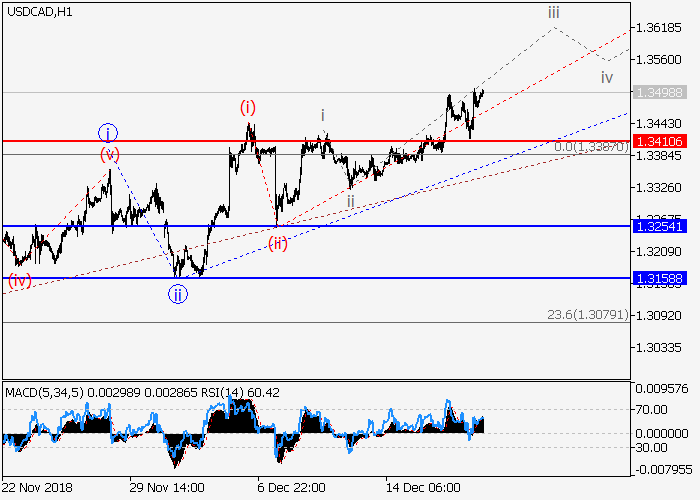The height and width of the screenshot is (500, 700).
Task: Click the gray iii projected wave label
Action: click(x=553, y=13)
